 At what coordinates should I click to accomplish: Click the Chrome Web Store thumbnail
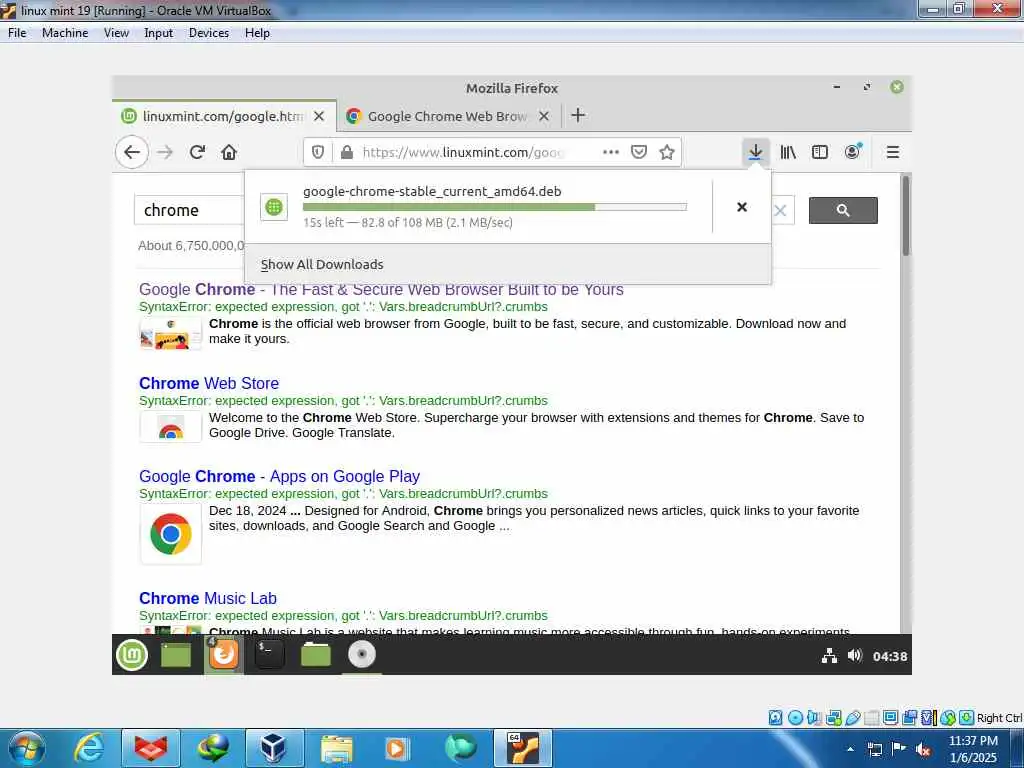(170, 427)
